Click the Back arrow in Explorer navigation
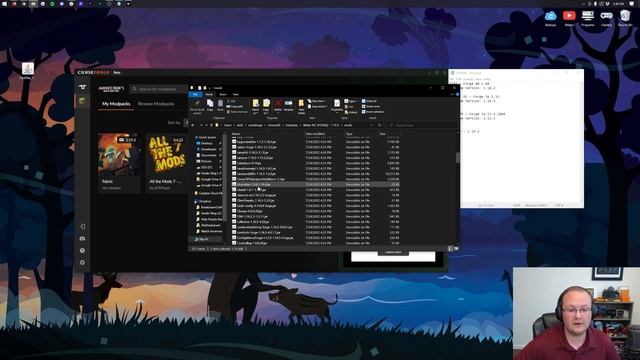The height and width of the screenshot is (360, 640). coord(193,125)
